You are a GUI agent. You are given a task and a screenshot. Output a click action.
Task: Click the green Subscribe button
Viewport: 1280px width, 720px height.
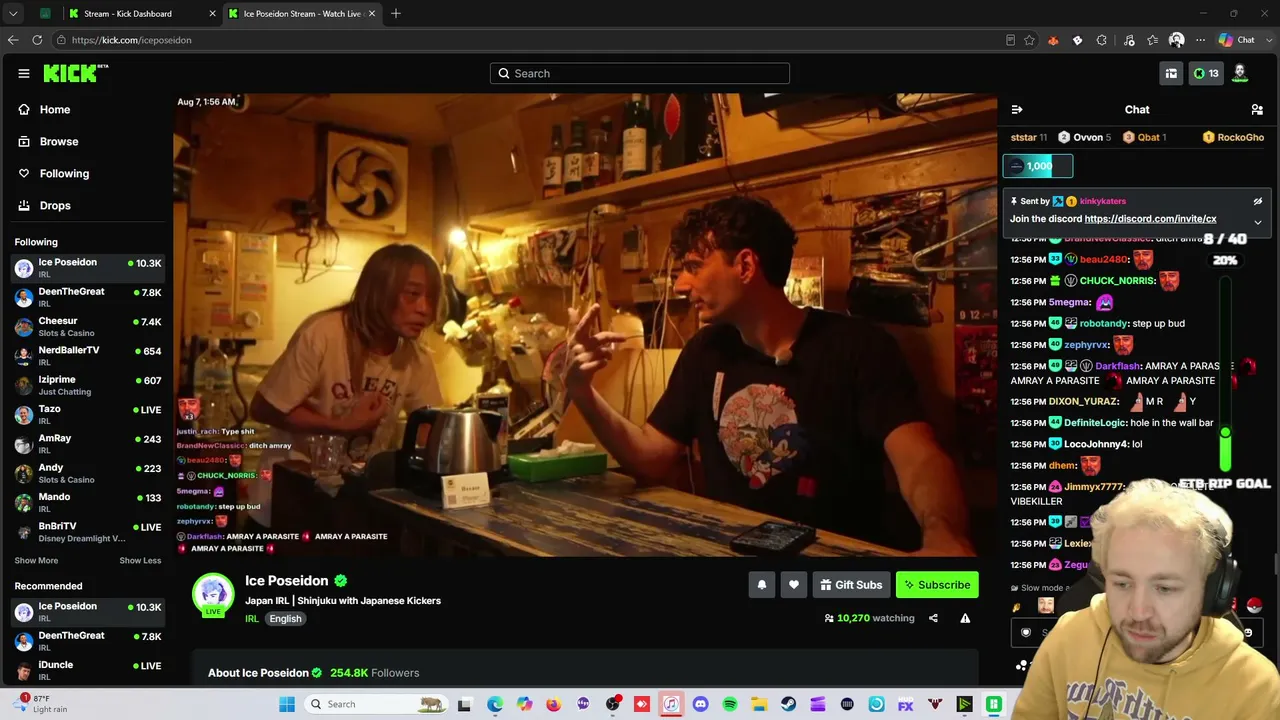pos(937,585)
